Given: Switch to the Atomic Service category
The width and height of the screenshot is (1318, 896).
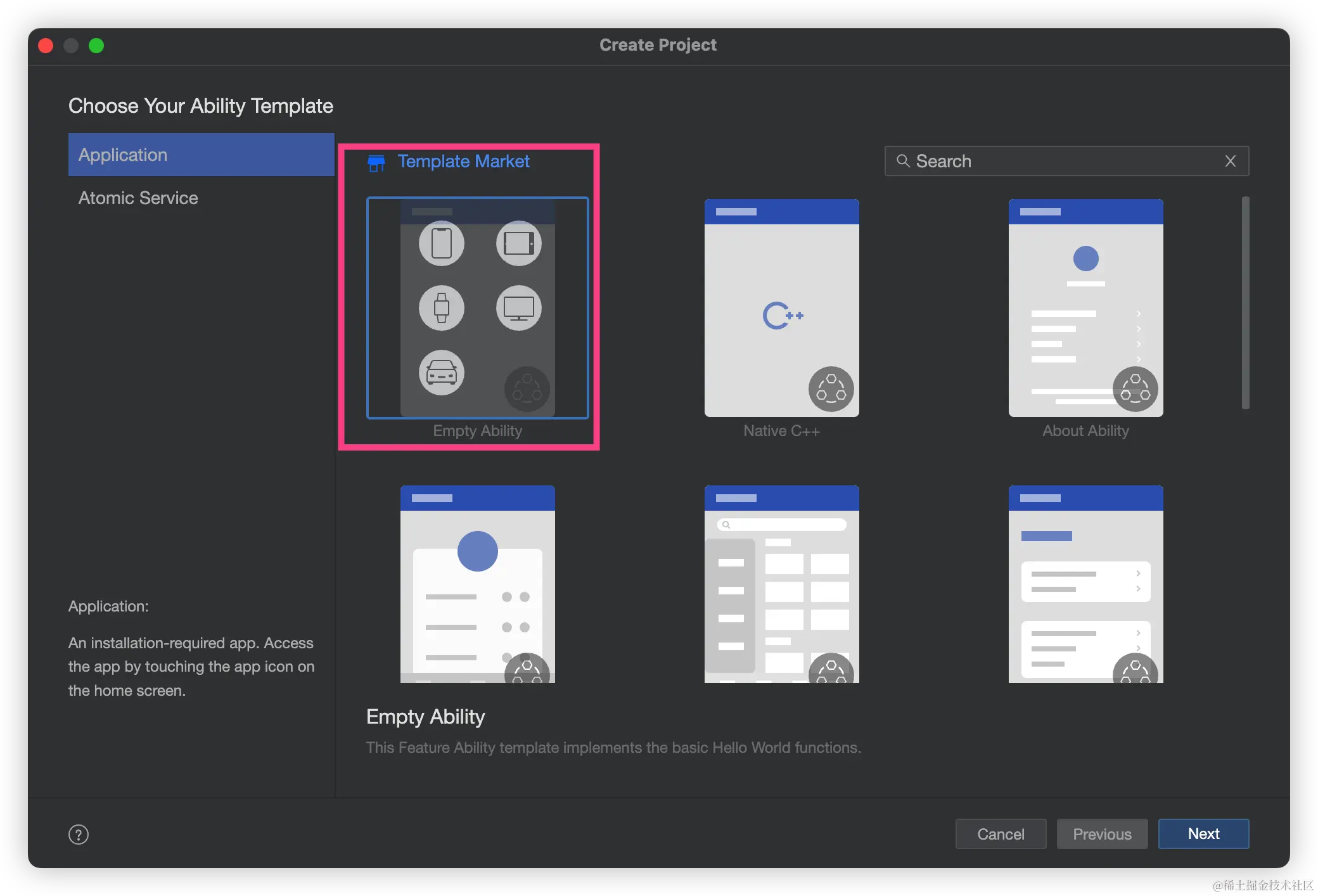Looking at the screenshot, I should (x=138, y=198).
